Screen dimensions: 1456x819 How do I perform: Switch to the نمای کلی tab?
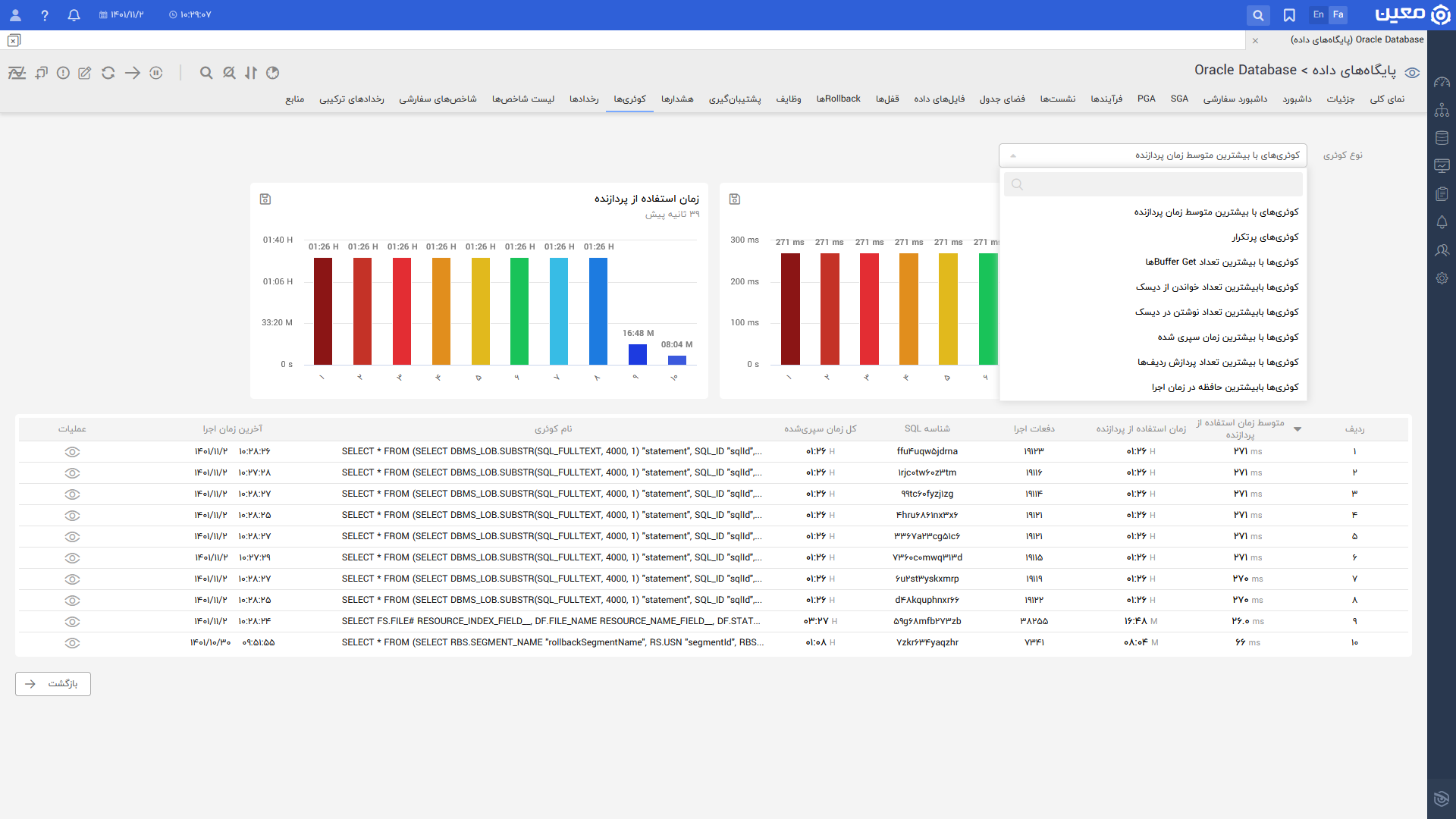click(1387, 99)
